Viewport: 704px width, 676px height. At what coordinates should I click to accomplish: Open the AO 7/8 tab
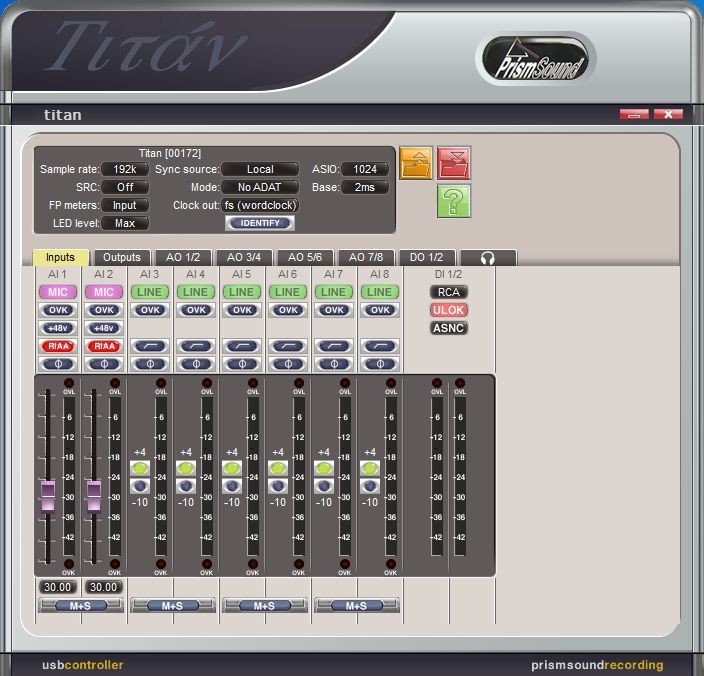366,258
